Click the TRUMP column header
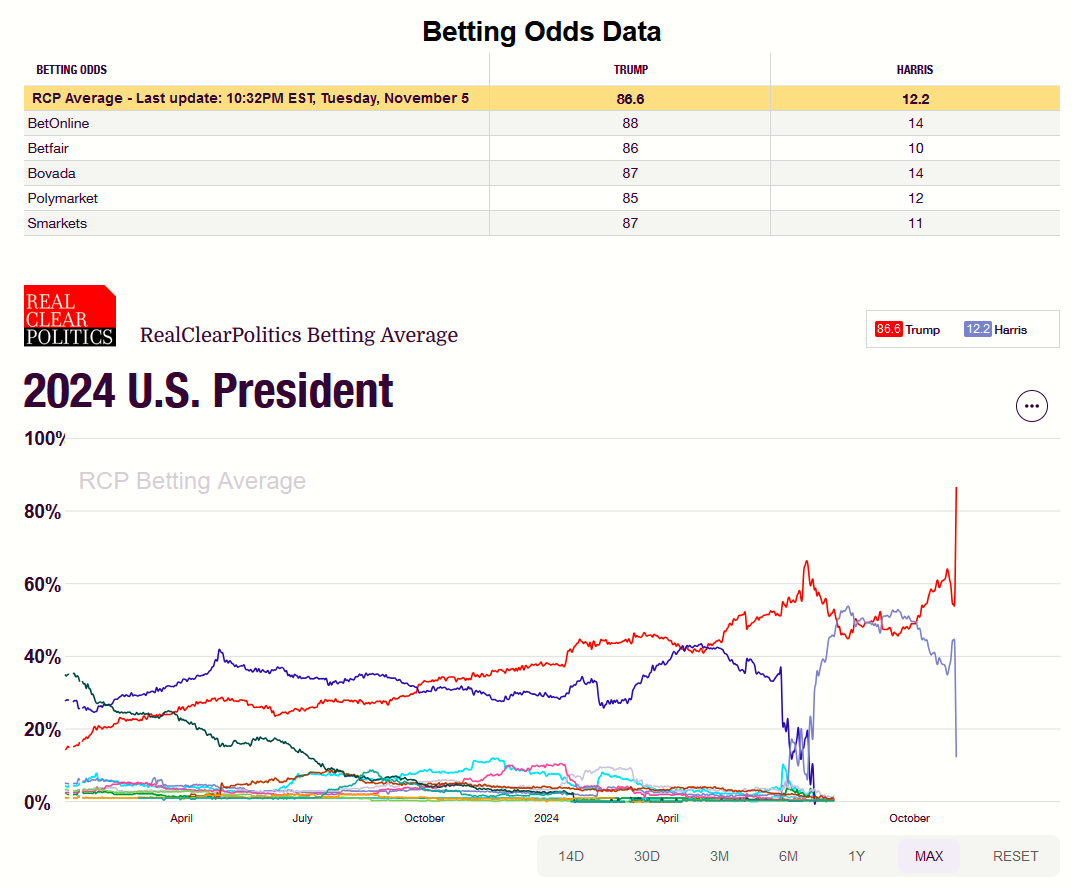Screen dimensions: 1072x888 click(629, 70)
